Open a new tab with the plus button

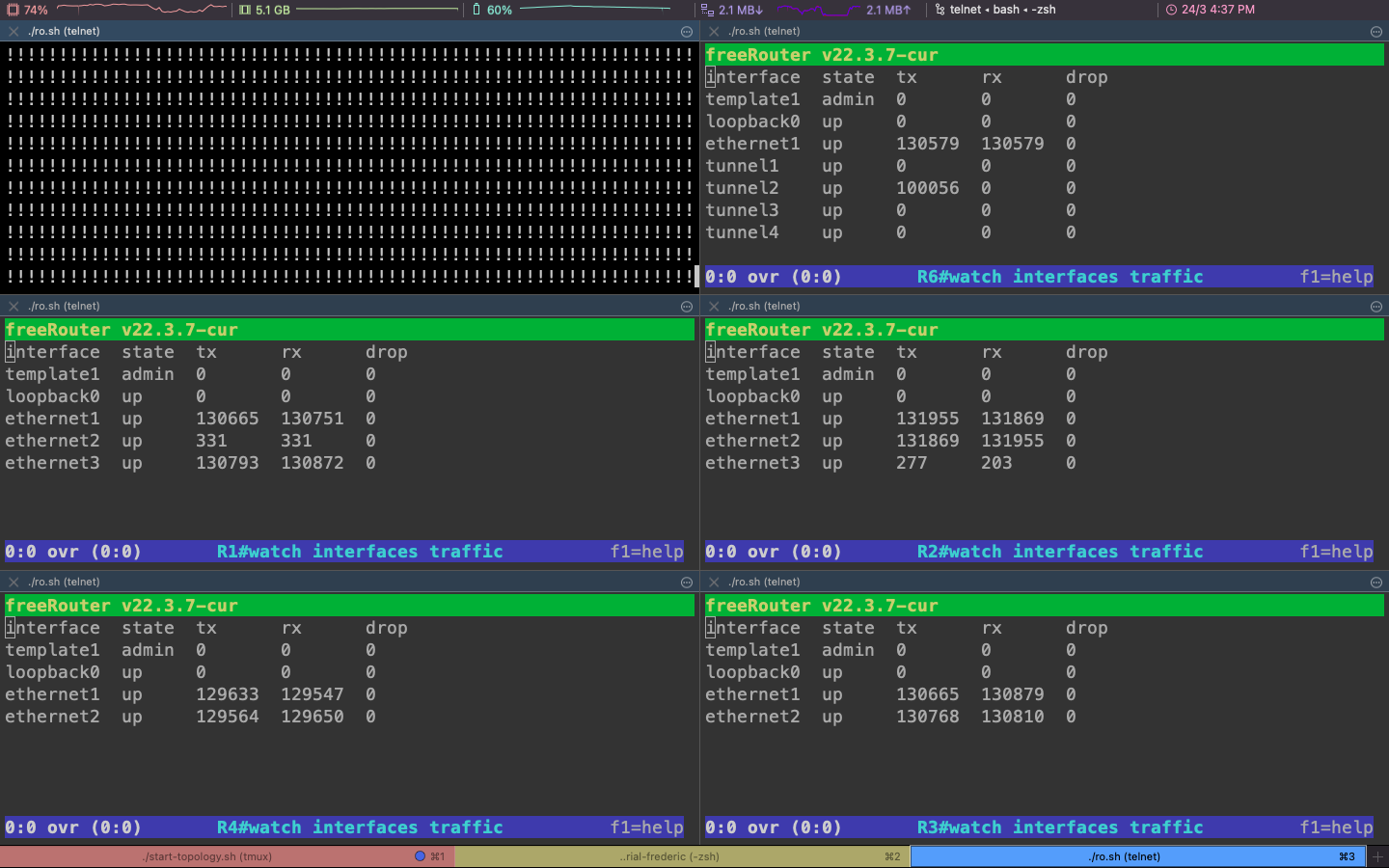click(1377, 856)
